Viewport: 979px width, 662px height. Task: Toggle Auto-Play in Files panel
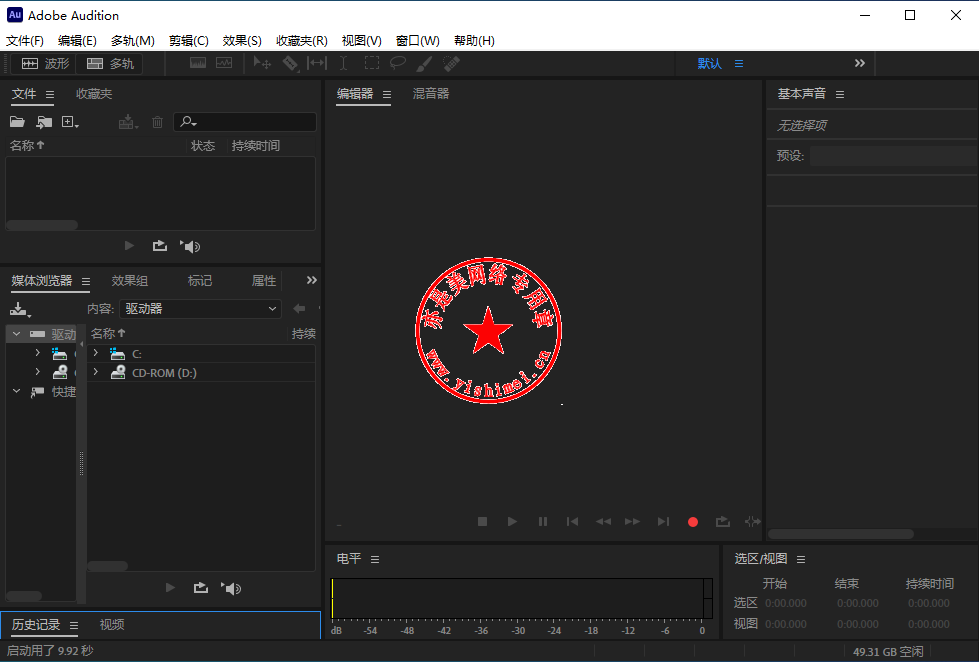pyautogui.click(x=190, y=246)
